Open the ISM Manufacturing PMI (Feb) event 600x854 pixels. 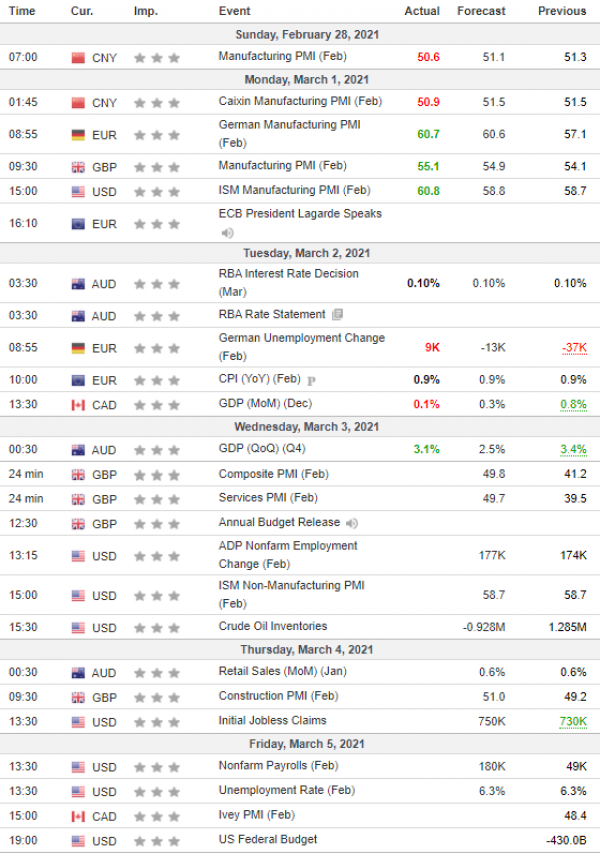295,190
